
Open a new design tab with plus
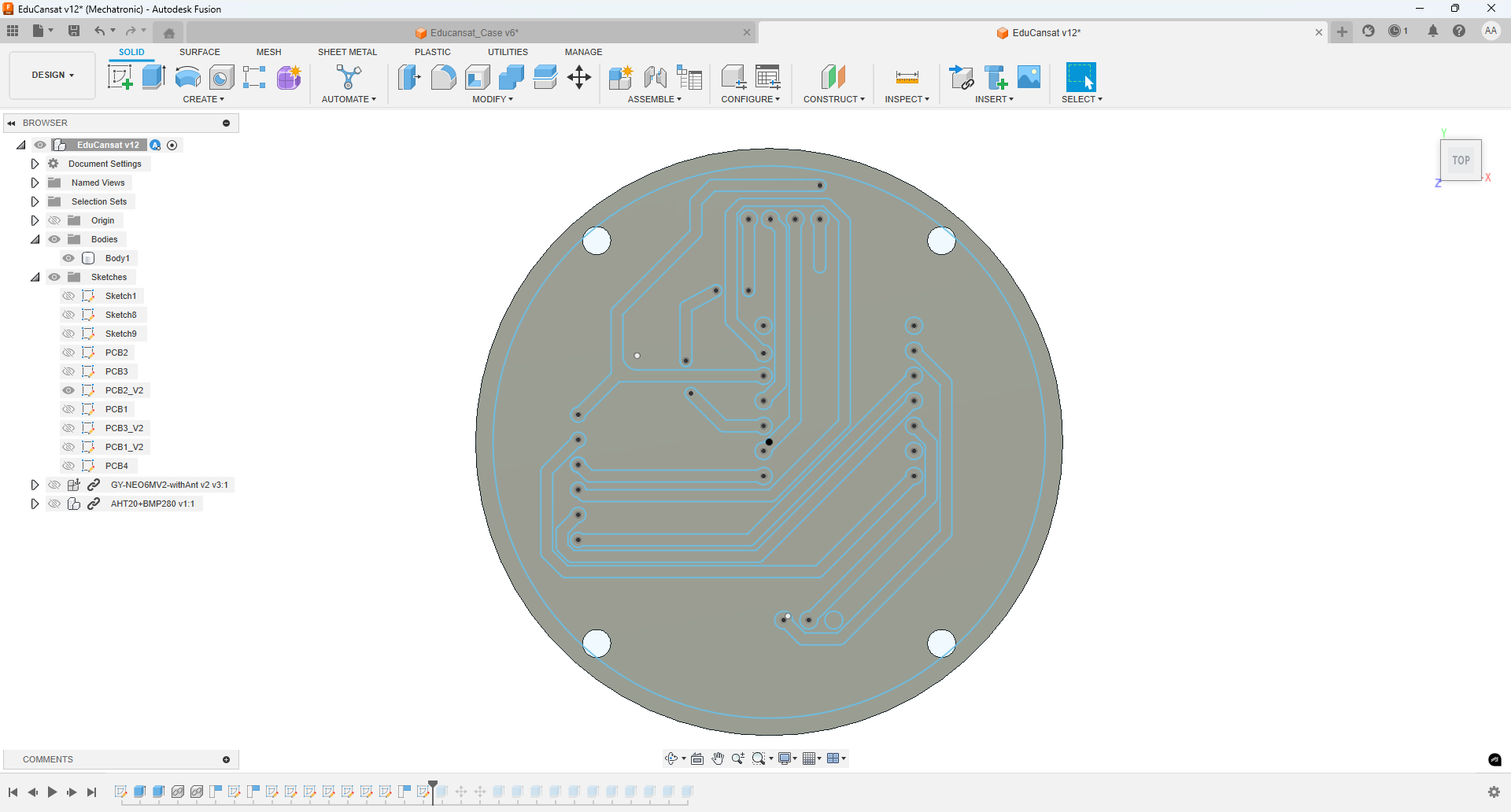pyautogui.click(x=1342, y=32)
